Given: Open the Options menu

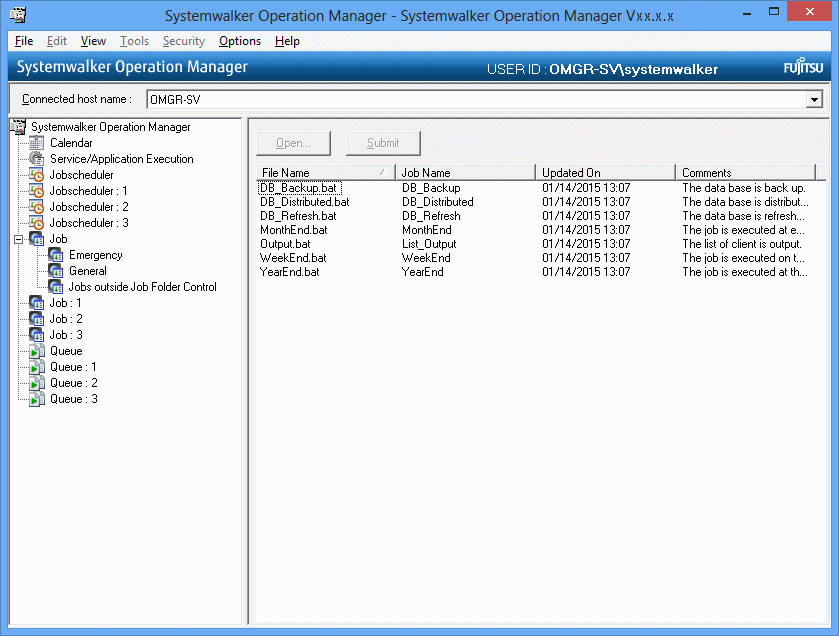Looking at the screenshot, I should tap(240, 41).
